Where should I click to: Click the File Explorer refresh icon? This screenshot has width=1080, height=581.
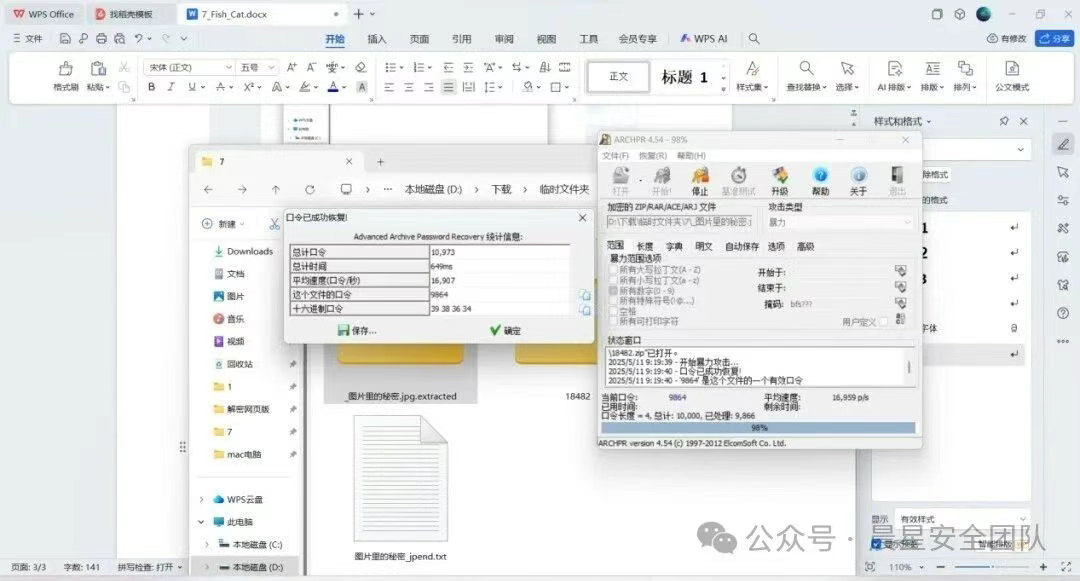pyautogui.click(x=310, y=189)
